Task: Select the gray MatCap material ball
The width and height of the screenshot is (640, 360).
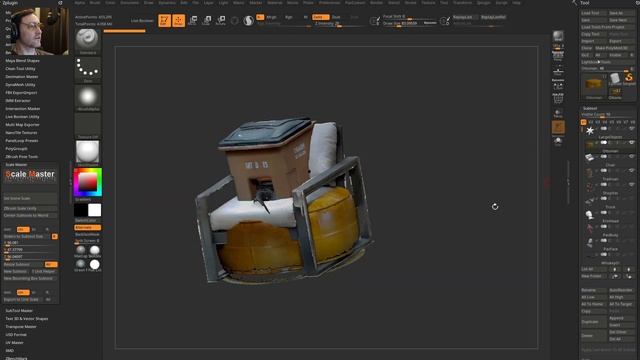Action: [81, 250]
